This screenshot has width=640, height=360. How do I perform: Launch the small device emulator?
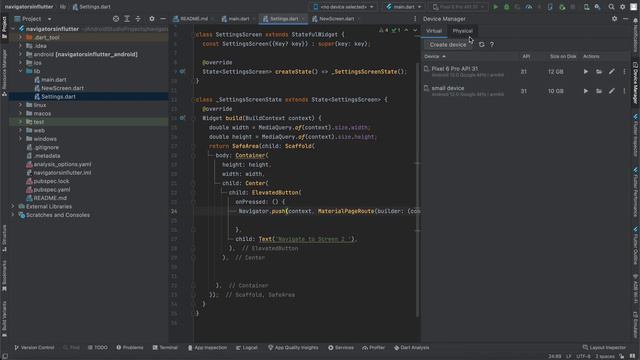(x=586, y=91)
